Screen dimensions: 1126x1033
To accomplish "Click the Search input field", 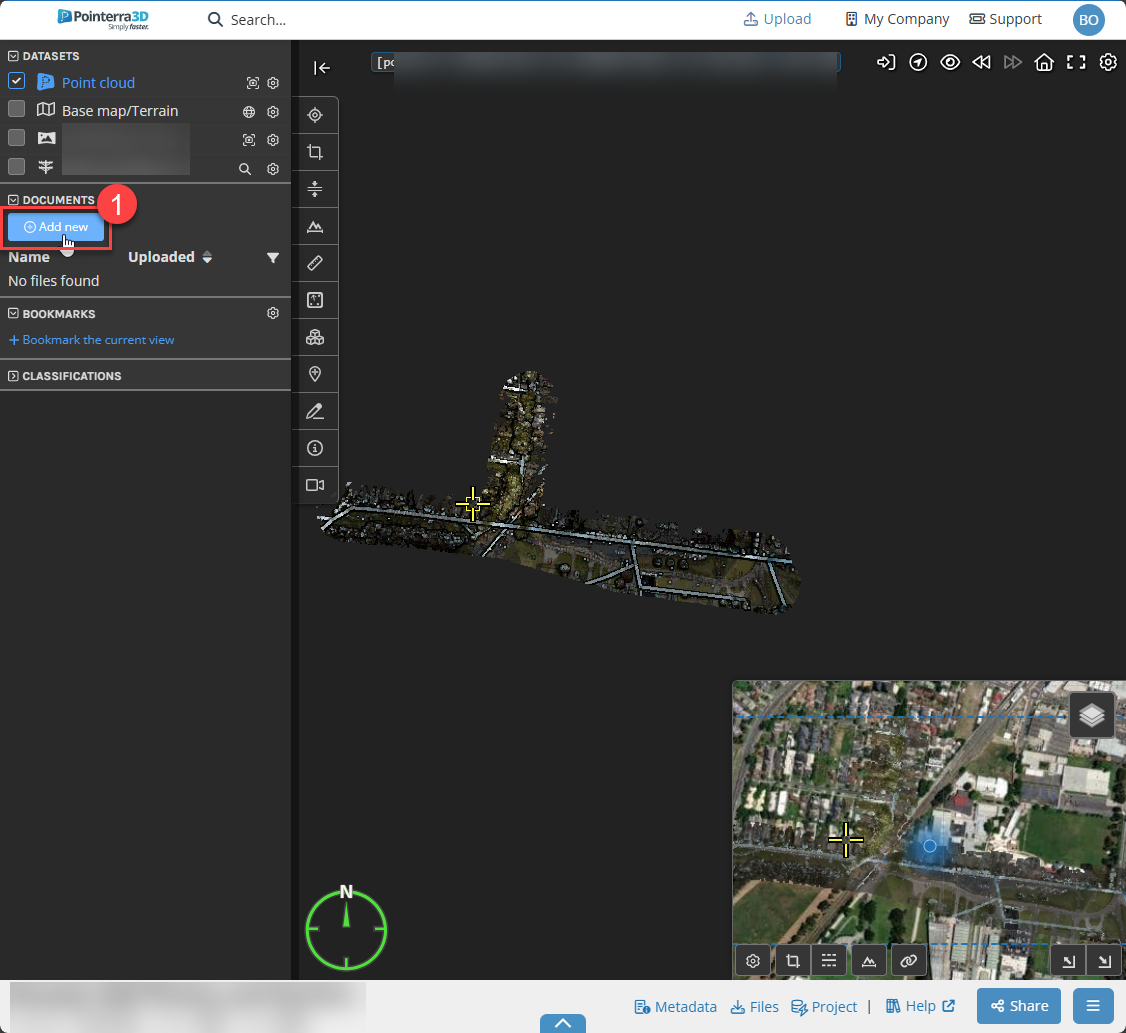I will point(260,20).
